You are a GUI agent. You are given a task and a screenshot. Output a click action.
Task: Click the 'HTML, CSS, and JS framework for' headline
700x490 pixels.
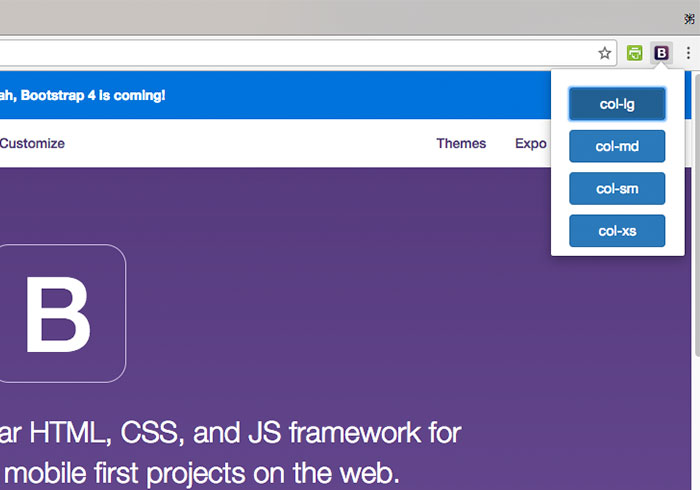tap(245, 432)
